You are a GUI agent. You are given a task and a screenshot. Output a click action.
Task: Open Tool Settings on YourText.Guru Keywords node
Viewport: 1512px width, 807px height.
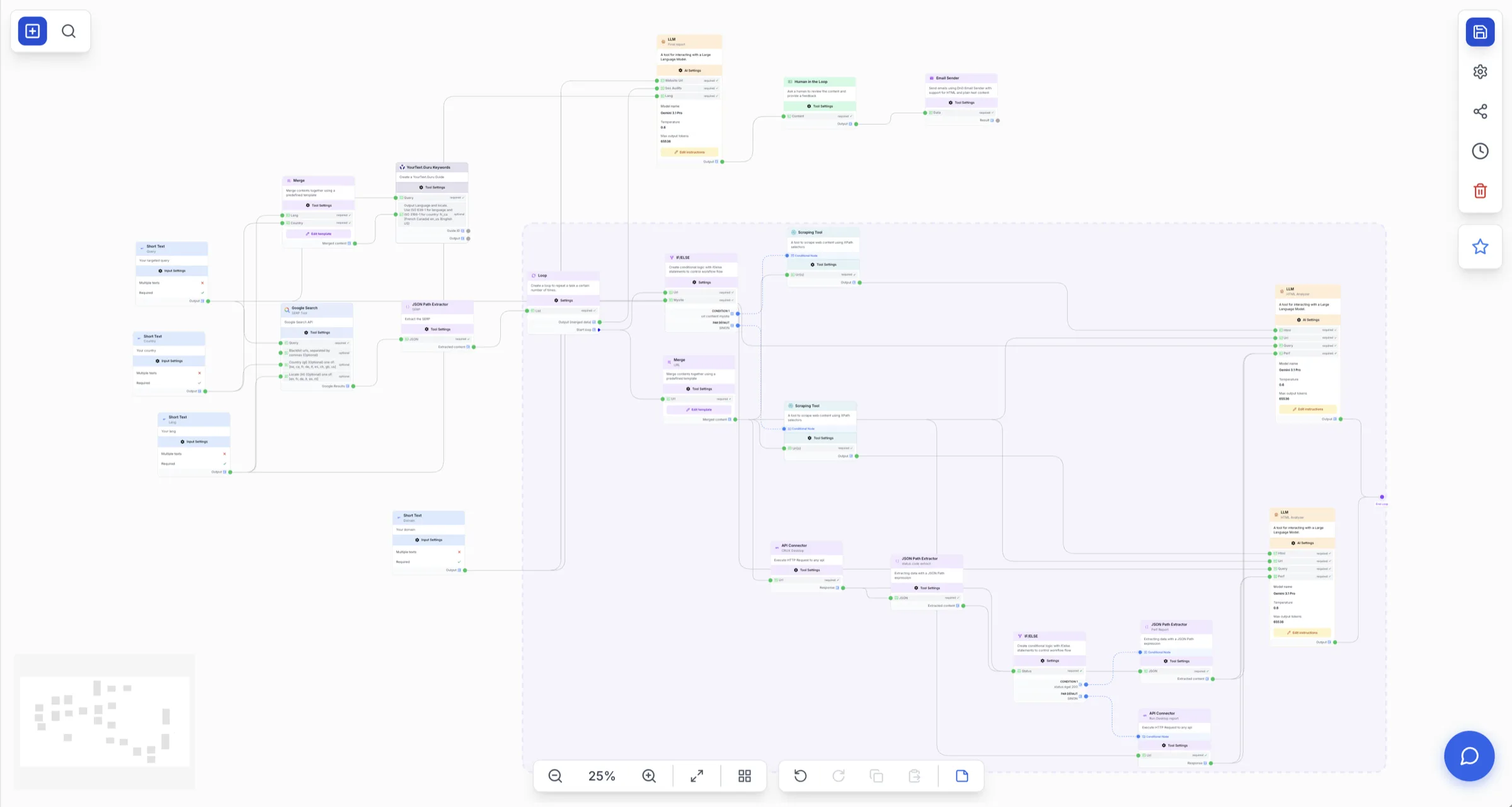(x=432, y=187)
